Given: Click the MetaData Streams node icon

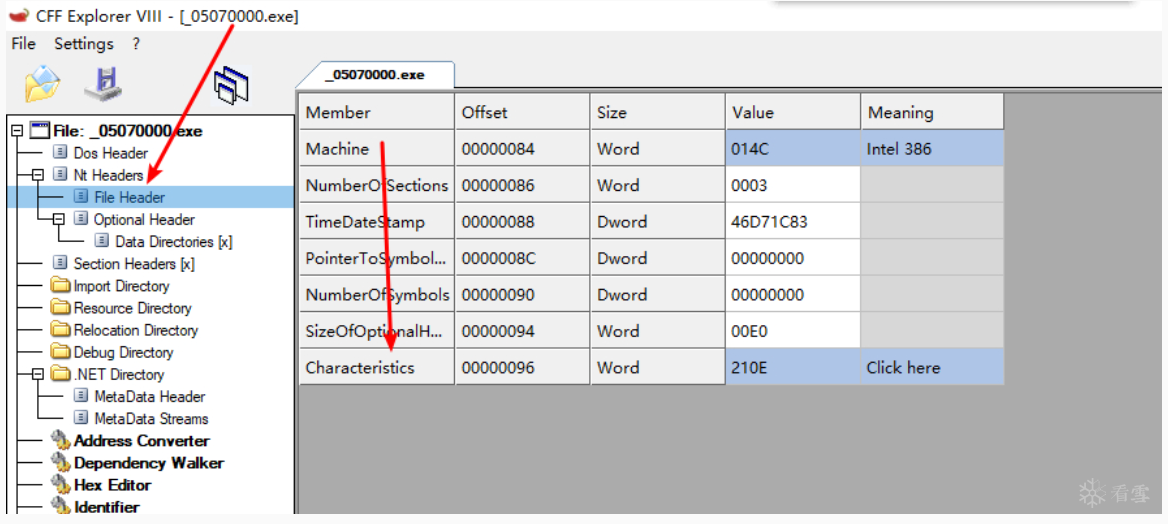Looking at the screenshot, I should [81, 419].
